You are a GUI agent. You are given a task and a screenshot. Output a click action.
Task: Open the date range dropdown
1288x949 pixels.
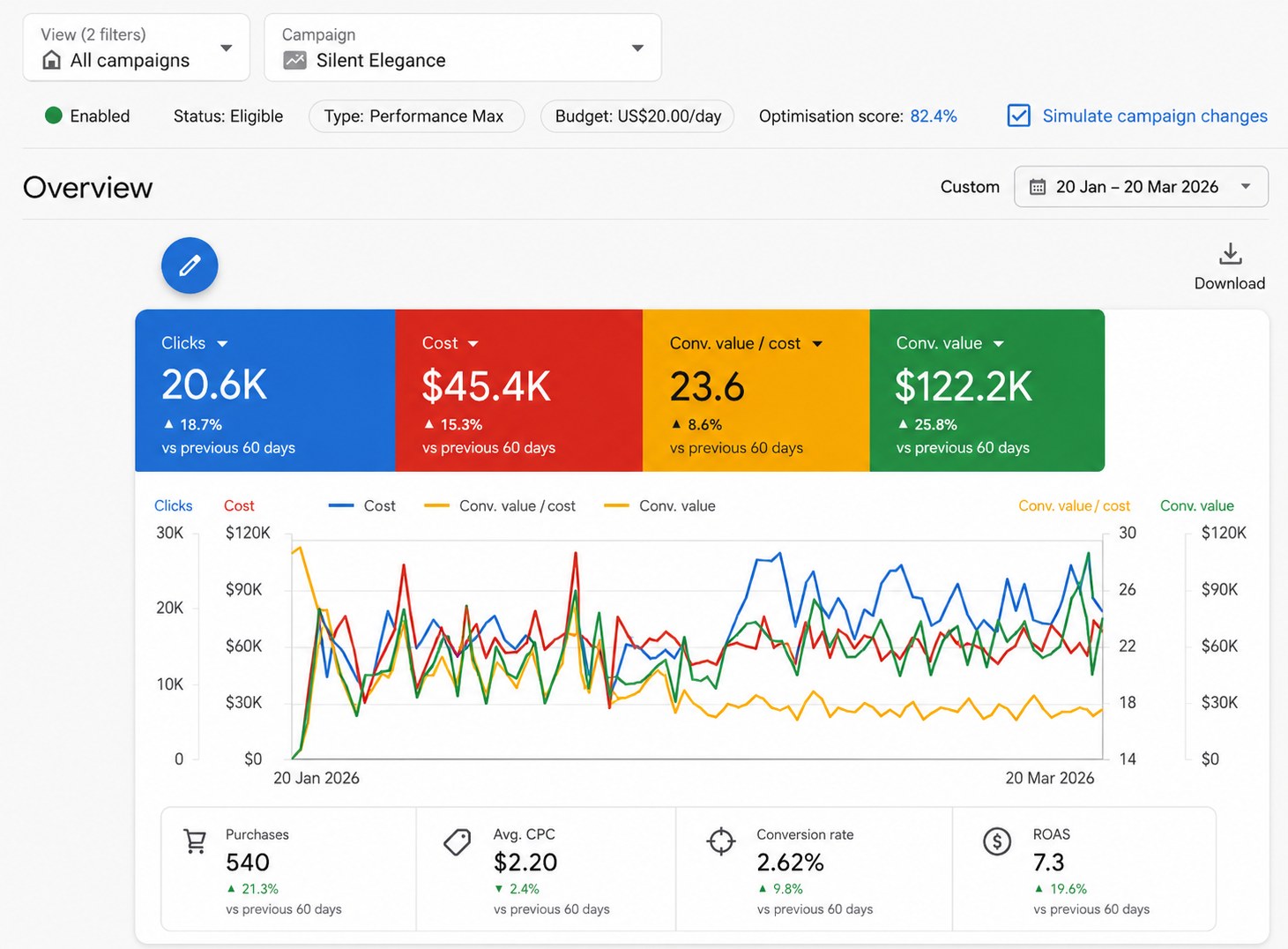[x=1142, y=187]
